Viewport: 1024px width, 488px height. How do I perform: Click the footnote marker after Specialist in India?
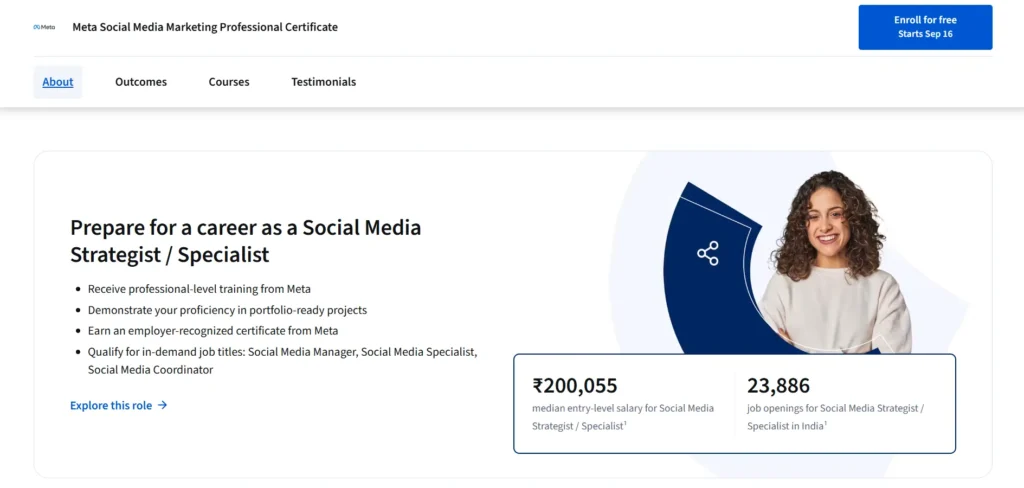[x=827, y=424]
